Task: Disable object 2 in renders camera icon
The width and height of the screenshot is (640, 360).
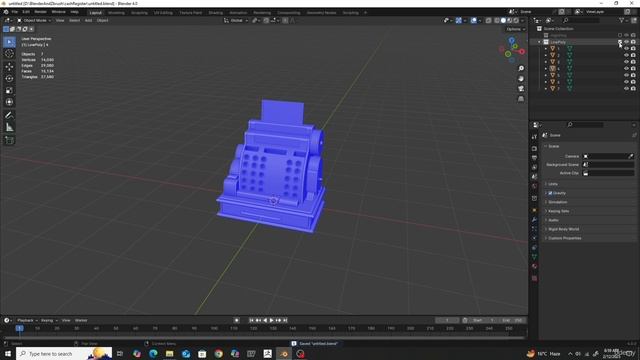Action: (x=633, y=55)
